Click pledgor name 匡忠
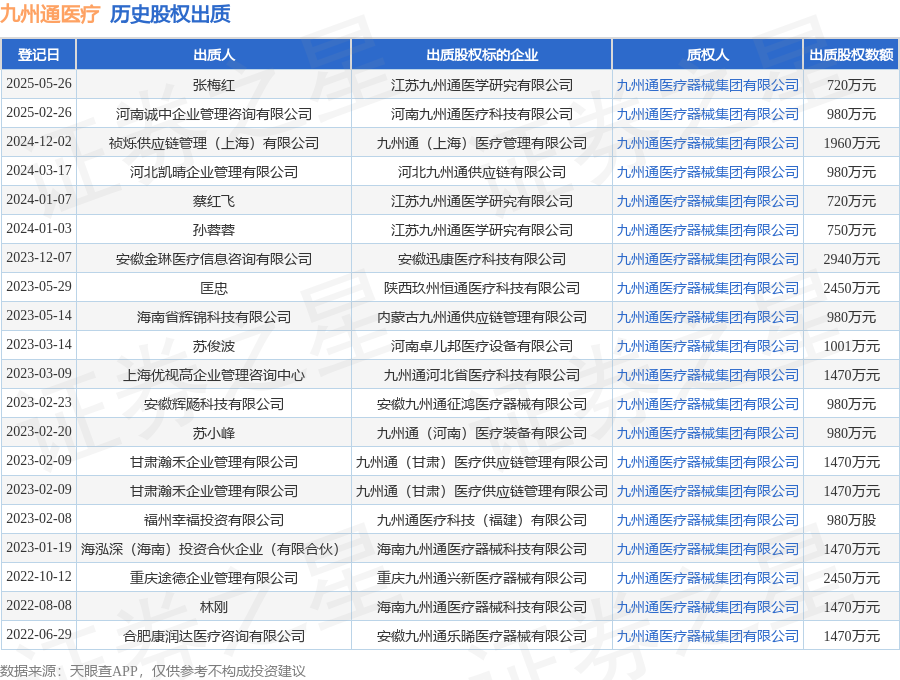Viewport: 900px width, 680px height. coord(214,288)
